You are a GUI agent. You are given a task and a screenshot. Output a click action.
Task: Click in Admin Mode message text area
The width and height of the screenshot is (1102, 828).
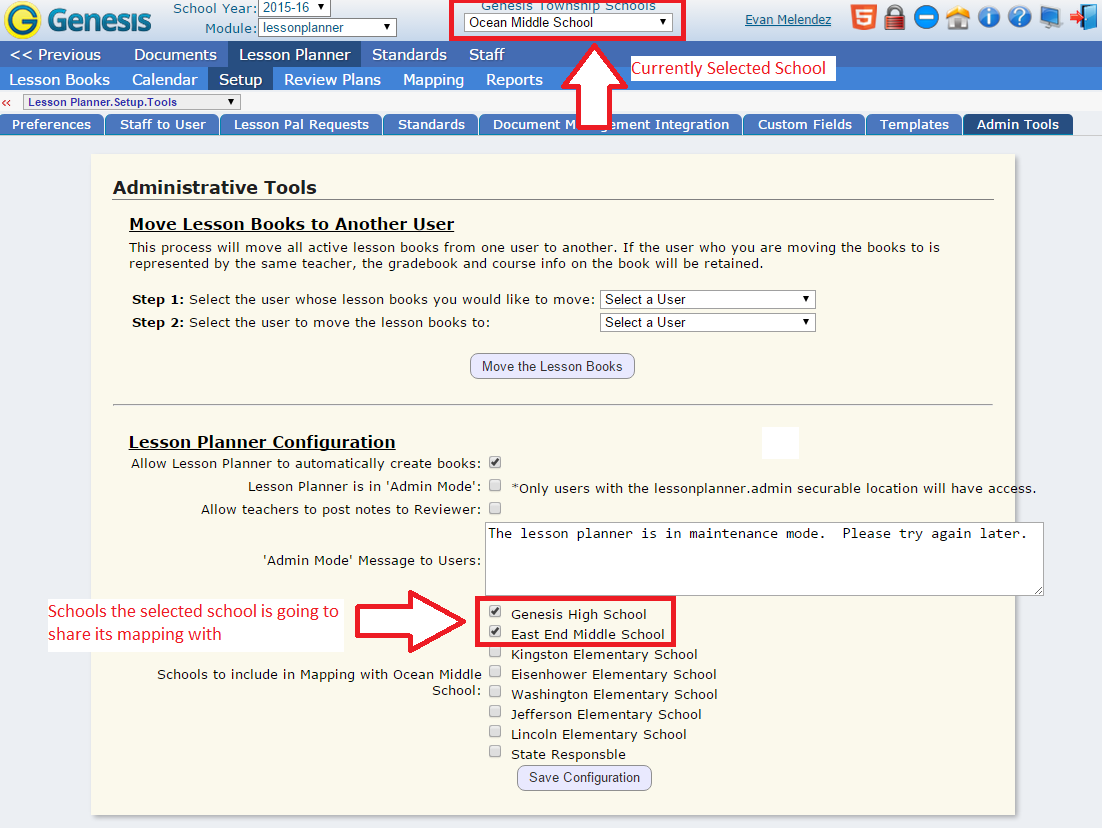[x=764, y=559]
